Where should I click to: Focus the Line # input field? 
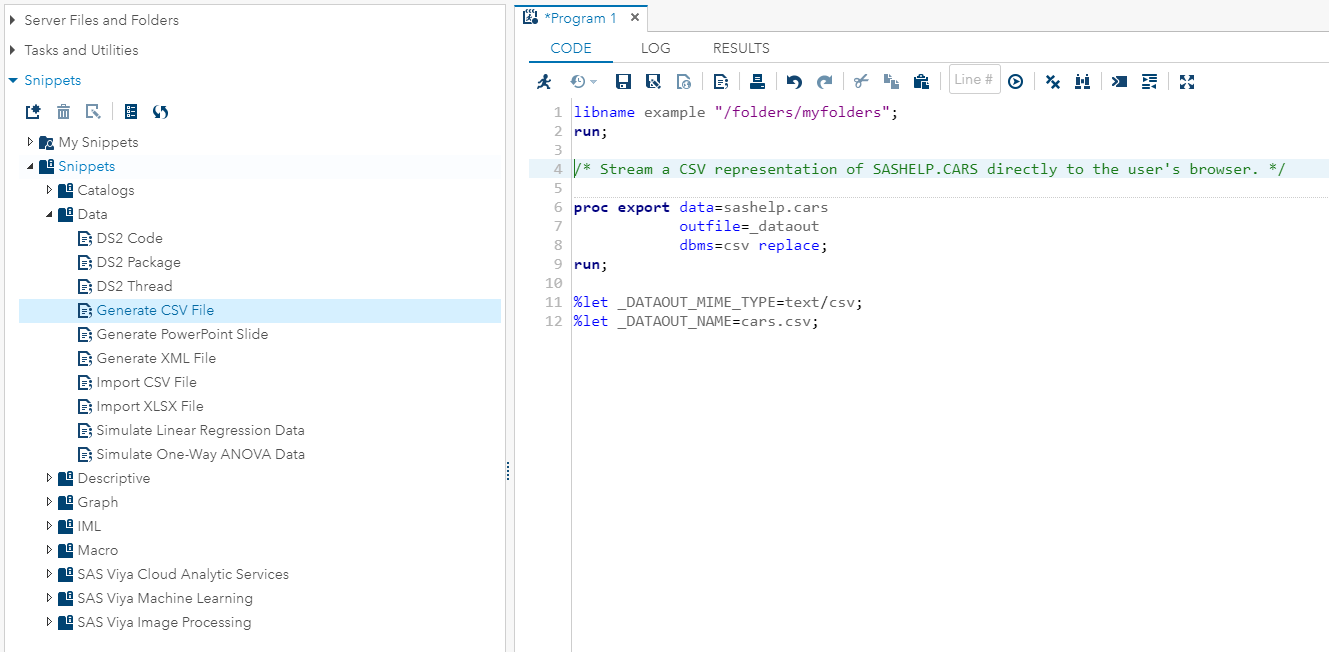[975, 80]
